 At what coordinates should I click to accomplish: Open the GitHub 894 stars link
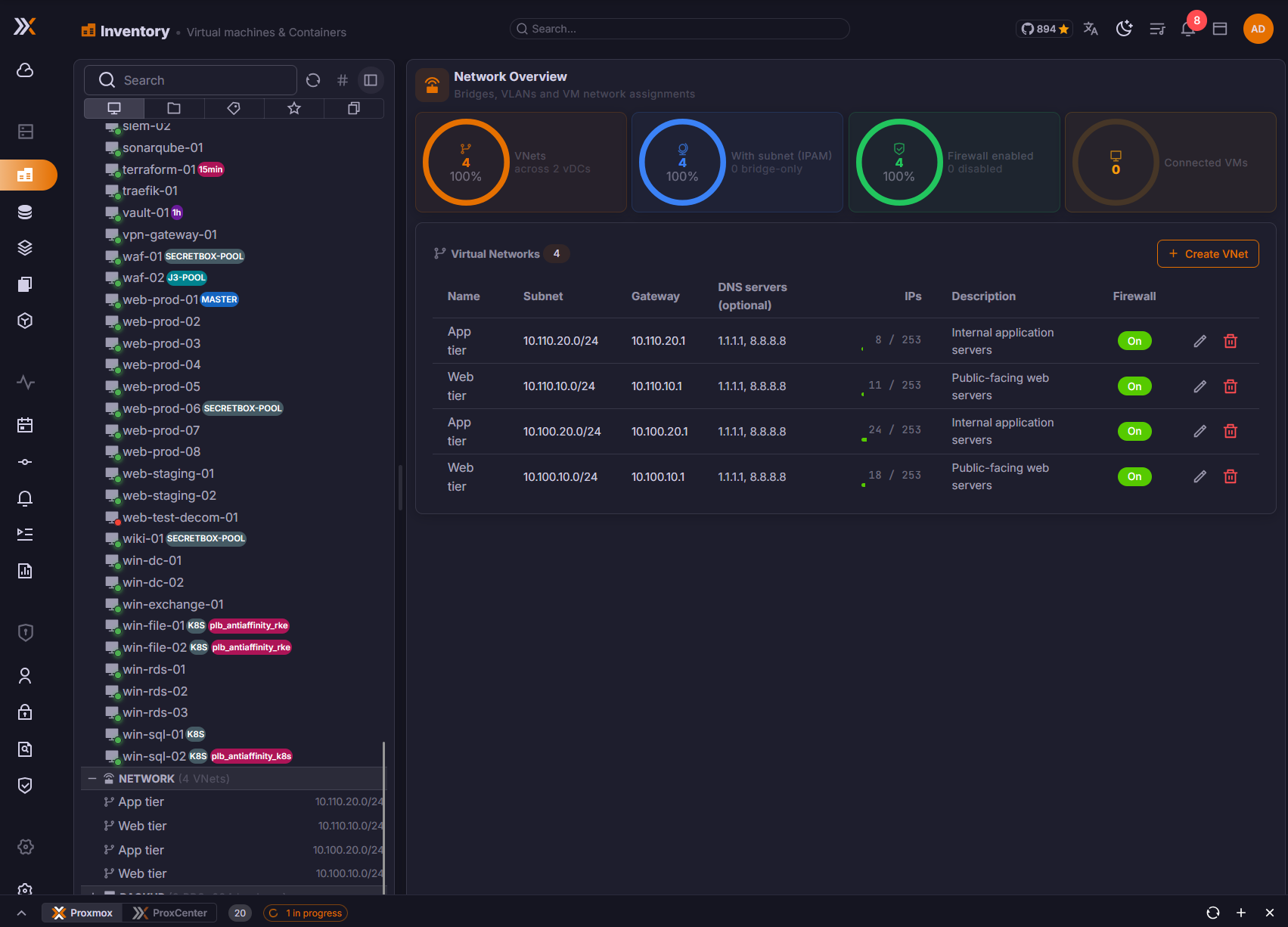pyautogui.click(x=1044, y=29)
